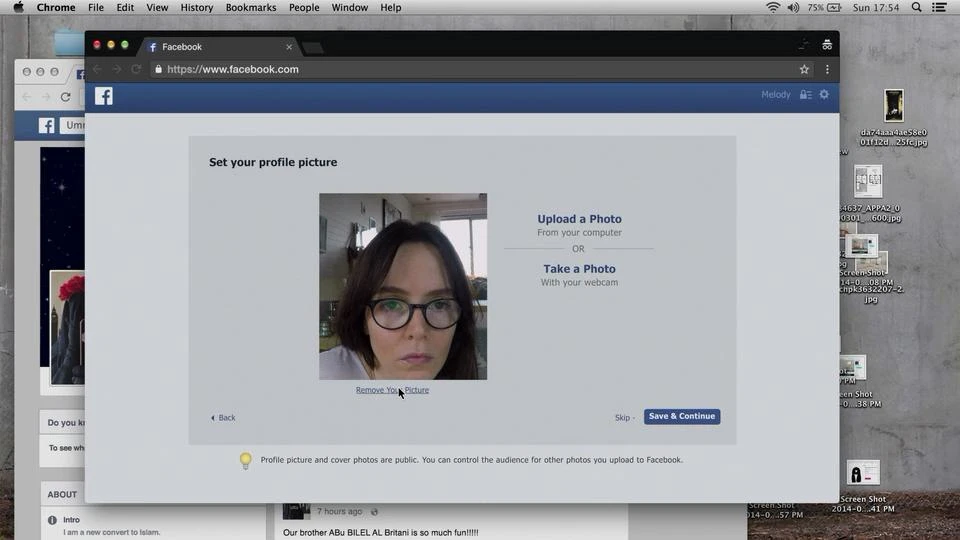Click Remove Your Picture link
The width and height of the screenshot is (960, 540).
click(x=392, y=390)
